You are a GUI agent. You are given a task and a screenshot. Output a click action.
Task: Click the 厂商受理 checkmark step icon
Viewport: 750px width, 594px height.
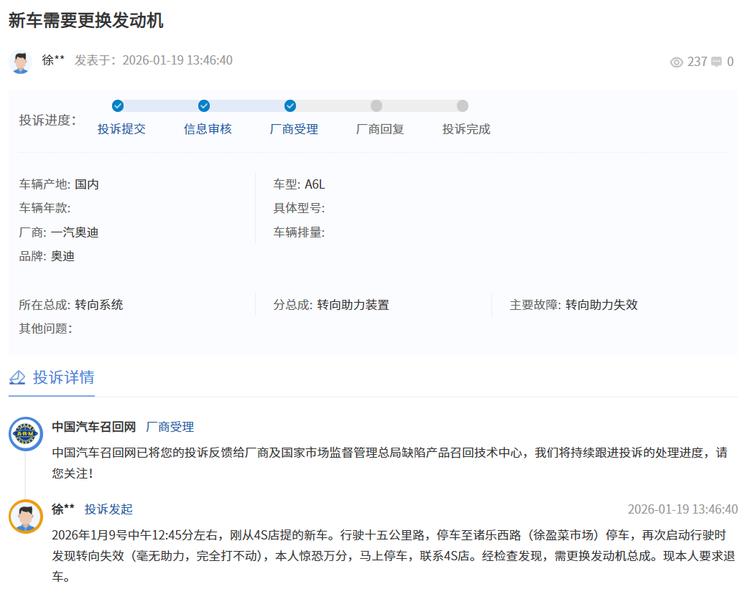pyautogui.click(x=290, y=106)
